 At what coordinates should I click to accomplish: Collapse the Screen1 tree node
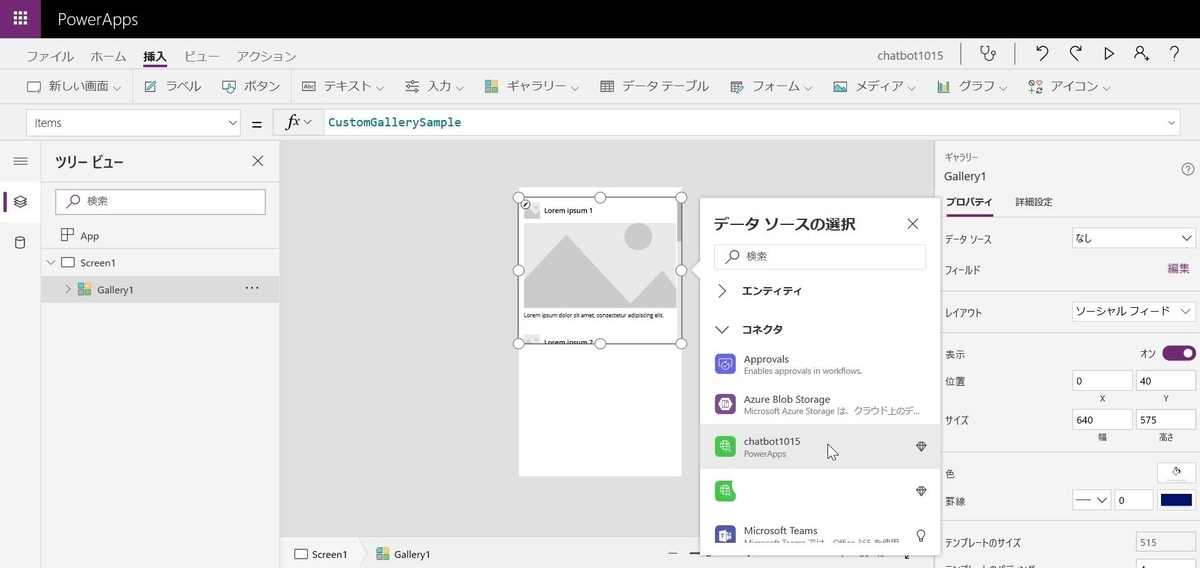click(x=50, y=262)
